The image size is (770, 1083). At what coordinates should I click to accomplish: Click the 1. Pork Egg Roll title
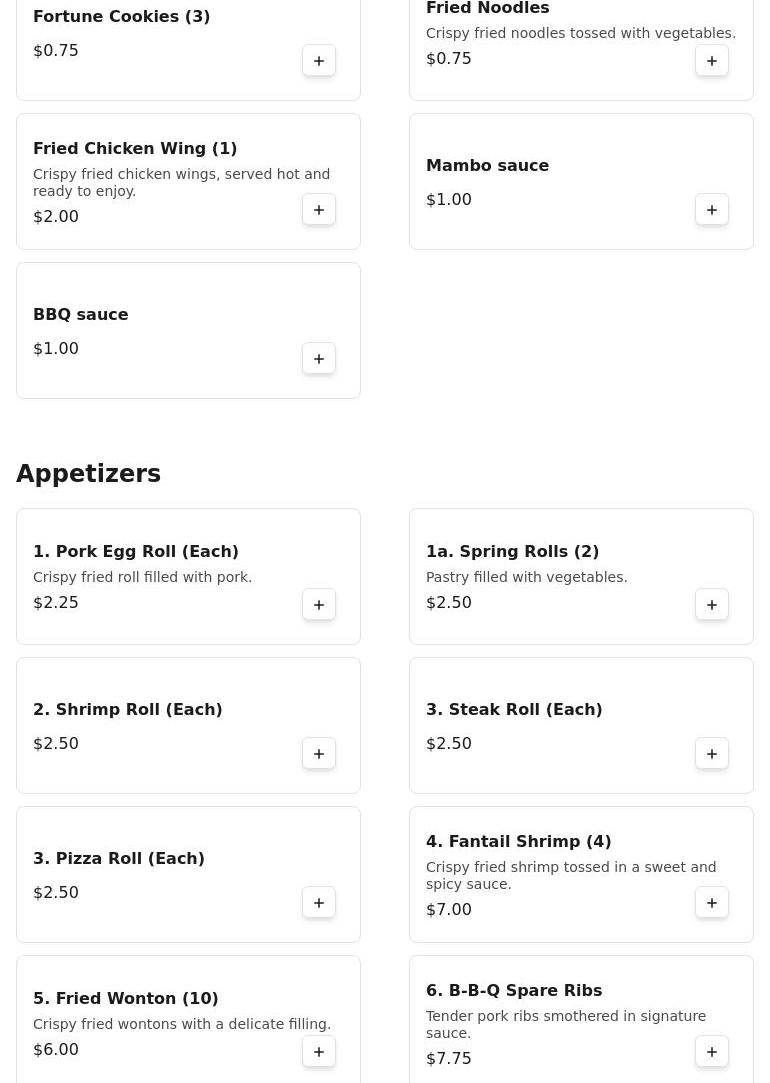[x=136, y=552]
